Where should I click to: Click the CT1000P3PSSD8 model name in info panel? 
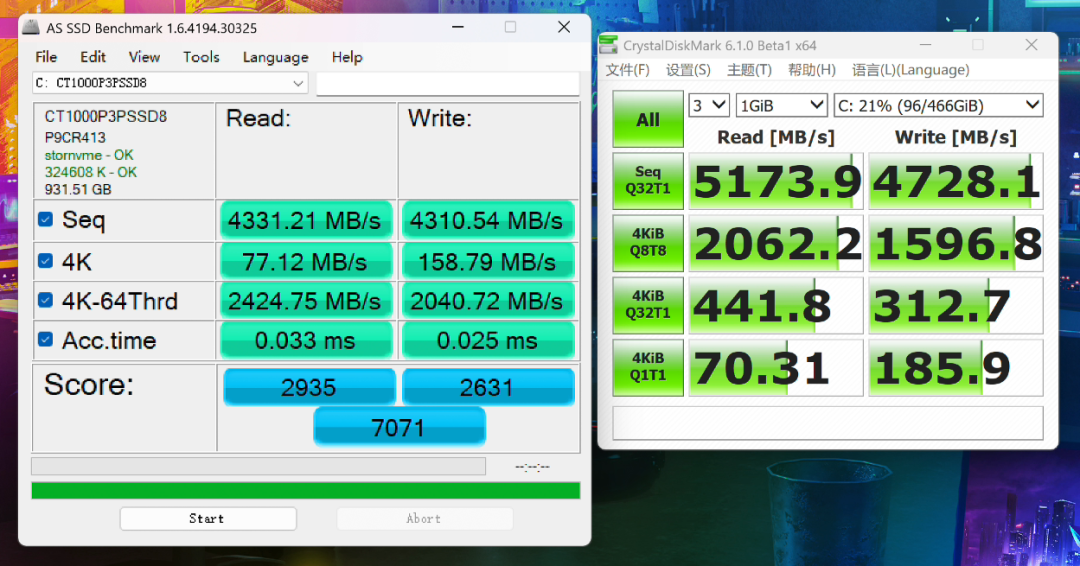coord(105,117)
